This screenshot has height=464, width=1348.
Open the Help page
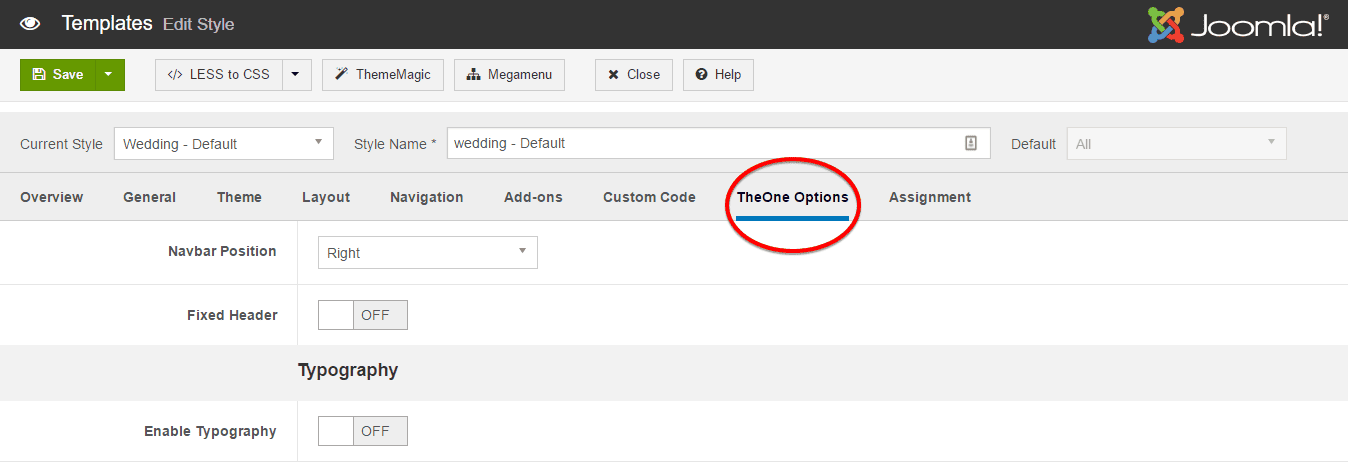(x=718, y=75)
